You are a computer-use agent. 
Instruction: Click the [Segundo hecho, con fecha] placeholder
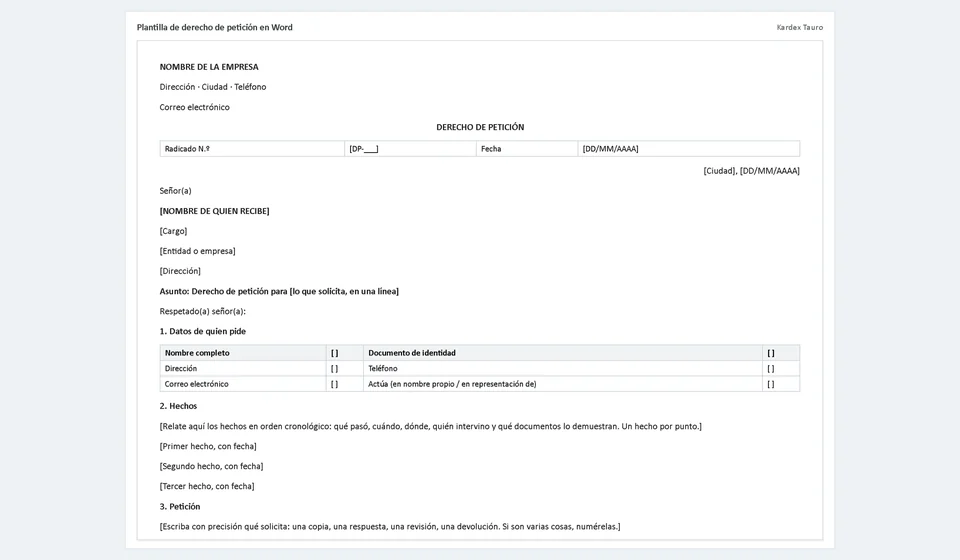pos(211,466)
